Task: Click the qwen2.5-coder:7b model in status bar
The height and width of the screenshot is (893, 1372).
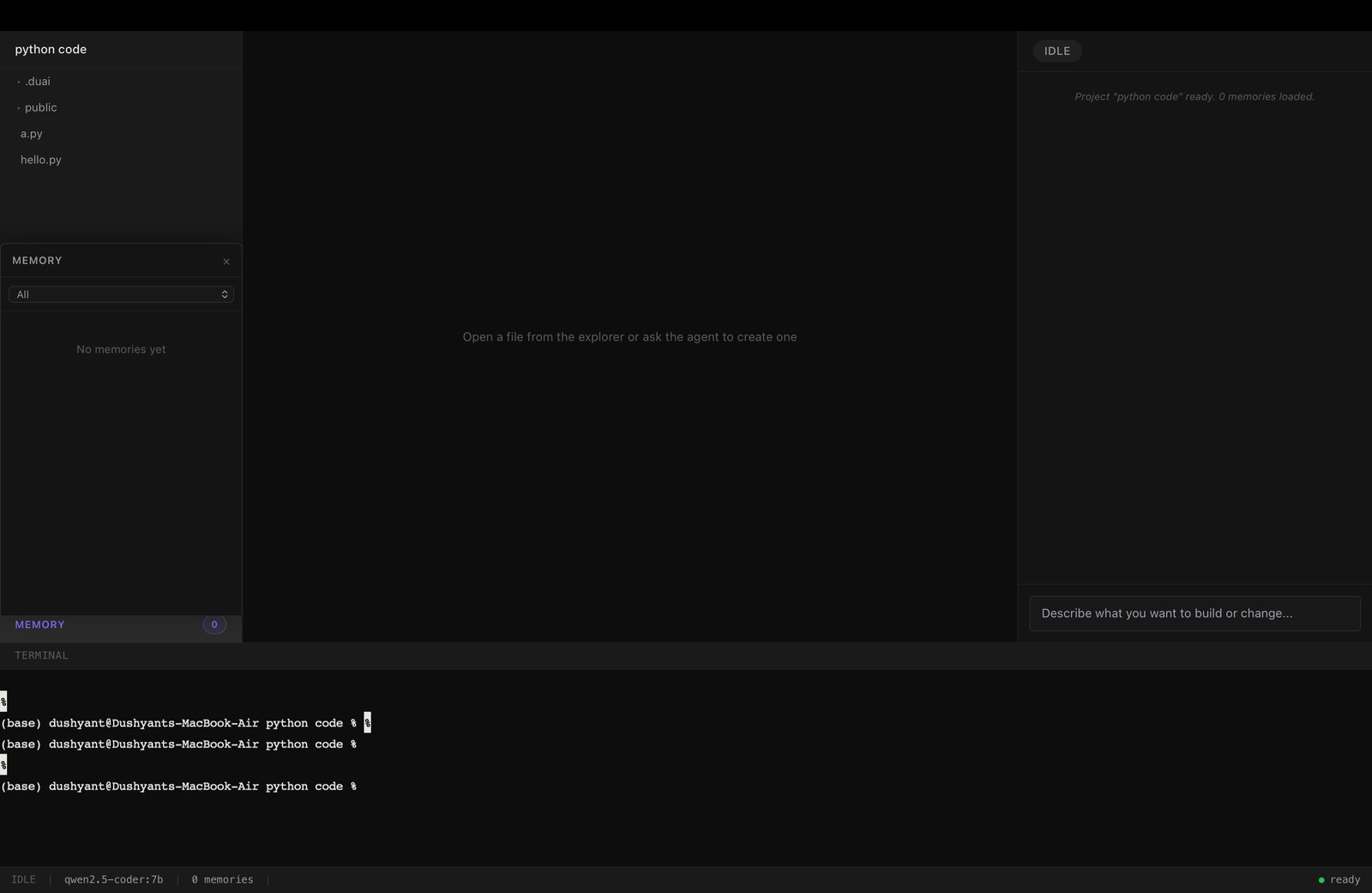Action: 113,879
